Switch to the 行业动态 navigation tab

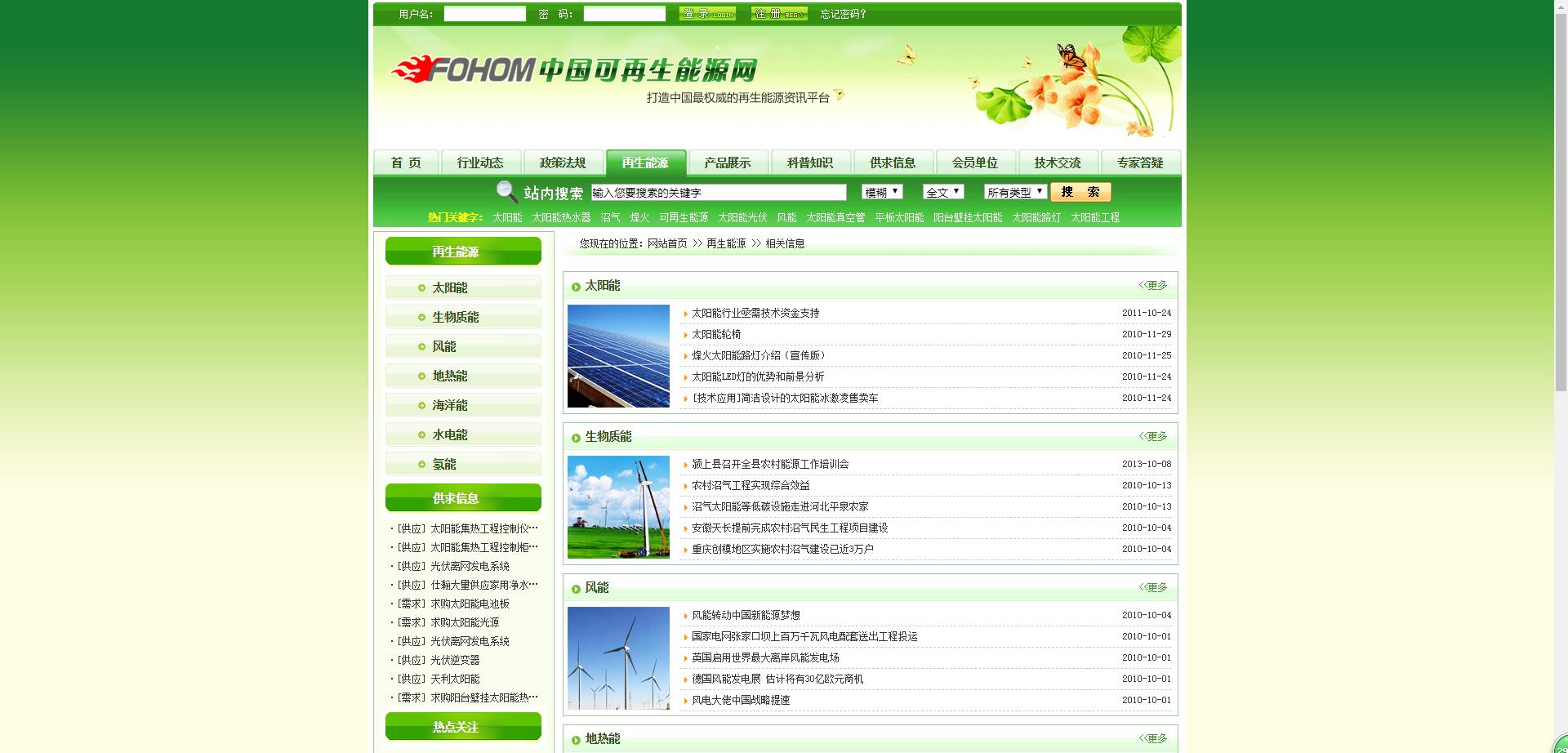pos(480,163)
